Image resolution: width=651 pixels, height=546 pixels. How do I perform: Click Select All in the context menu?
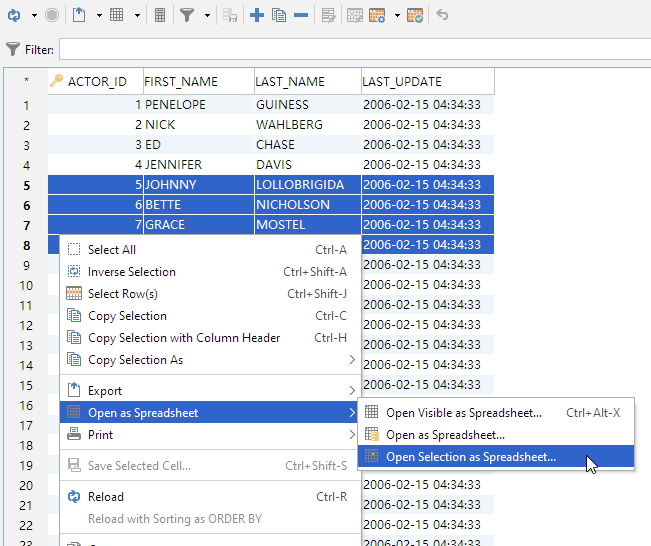pos(111,250)
